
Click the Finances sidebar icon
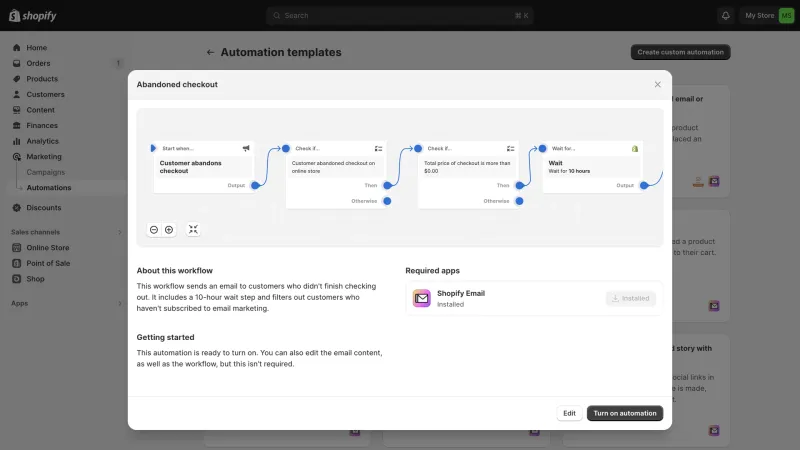pyautogui.click(x=16, y=126)
